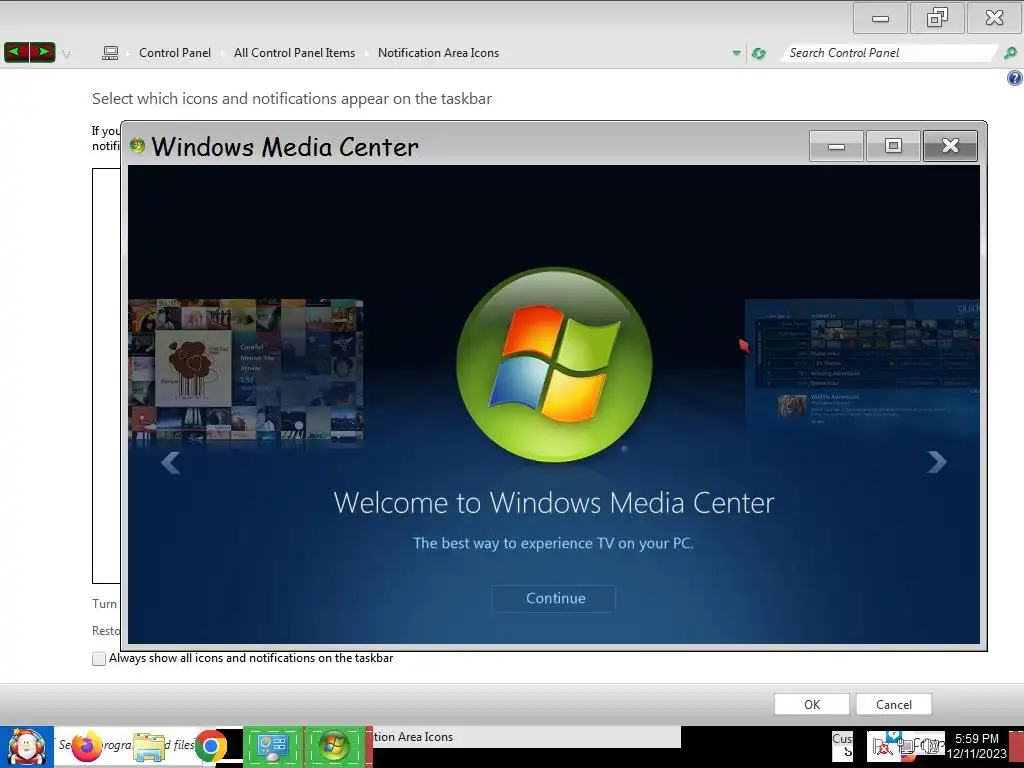This screenshot has width=1024, height=768.
Task: Go back in Control Panel navigation
Action: [17, 52]
